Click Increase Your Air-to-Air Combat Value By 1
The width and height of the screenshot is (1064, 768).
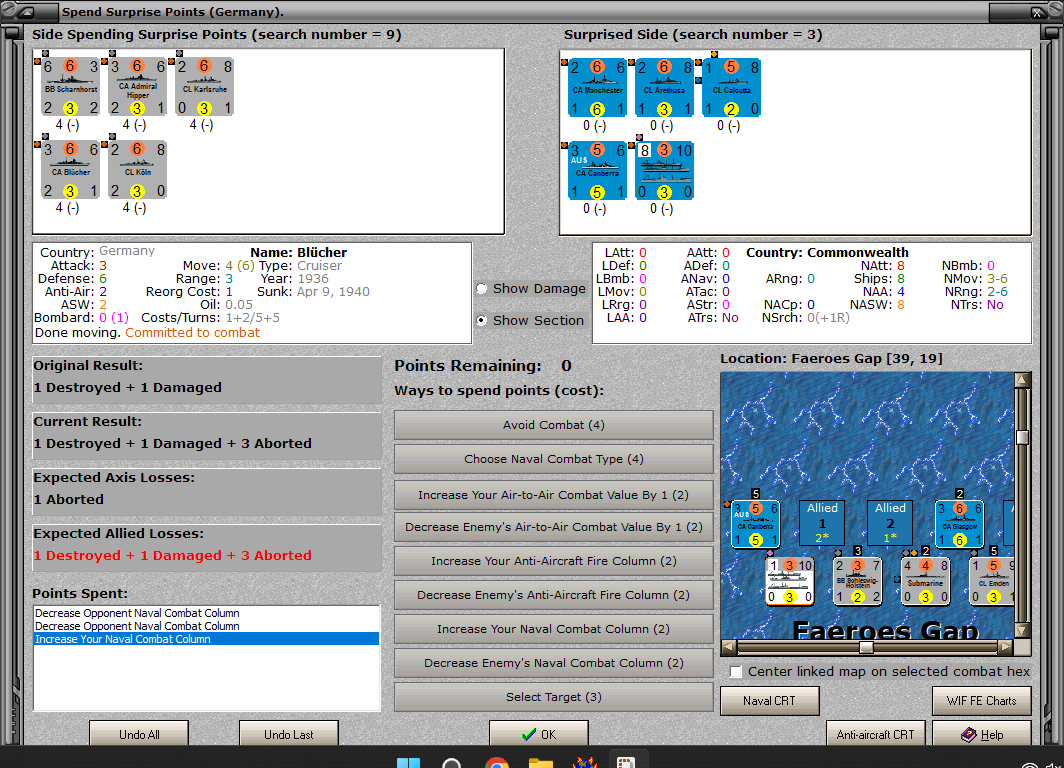pyautogui.click(x=554, y=495)
